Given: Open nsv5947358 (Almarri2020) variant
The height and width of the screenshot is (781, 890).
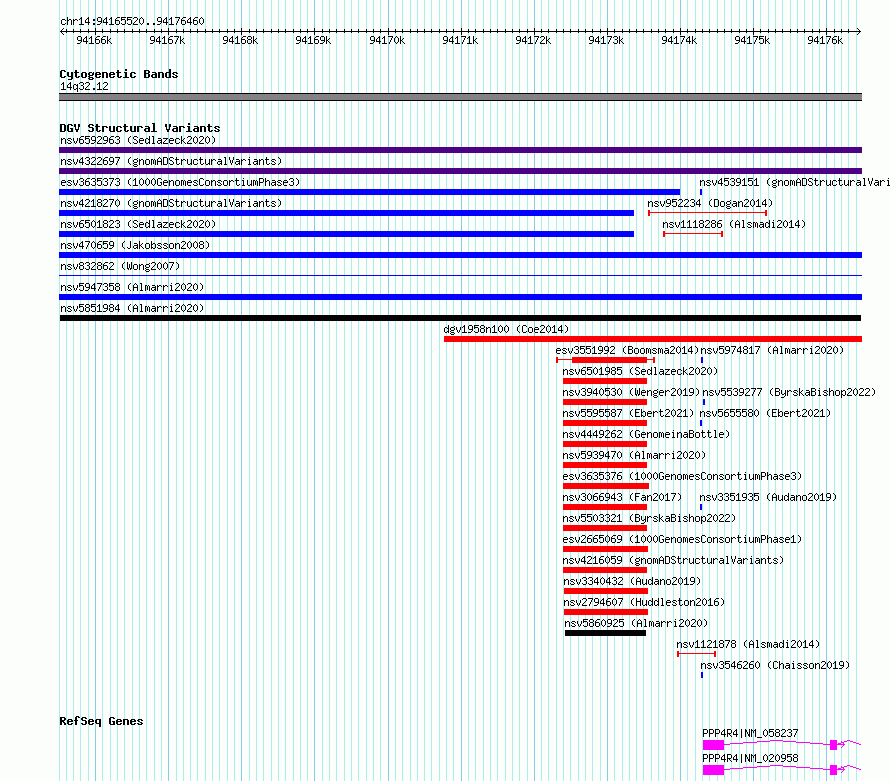Looking at the screenshot, I should click(132, 287).
